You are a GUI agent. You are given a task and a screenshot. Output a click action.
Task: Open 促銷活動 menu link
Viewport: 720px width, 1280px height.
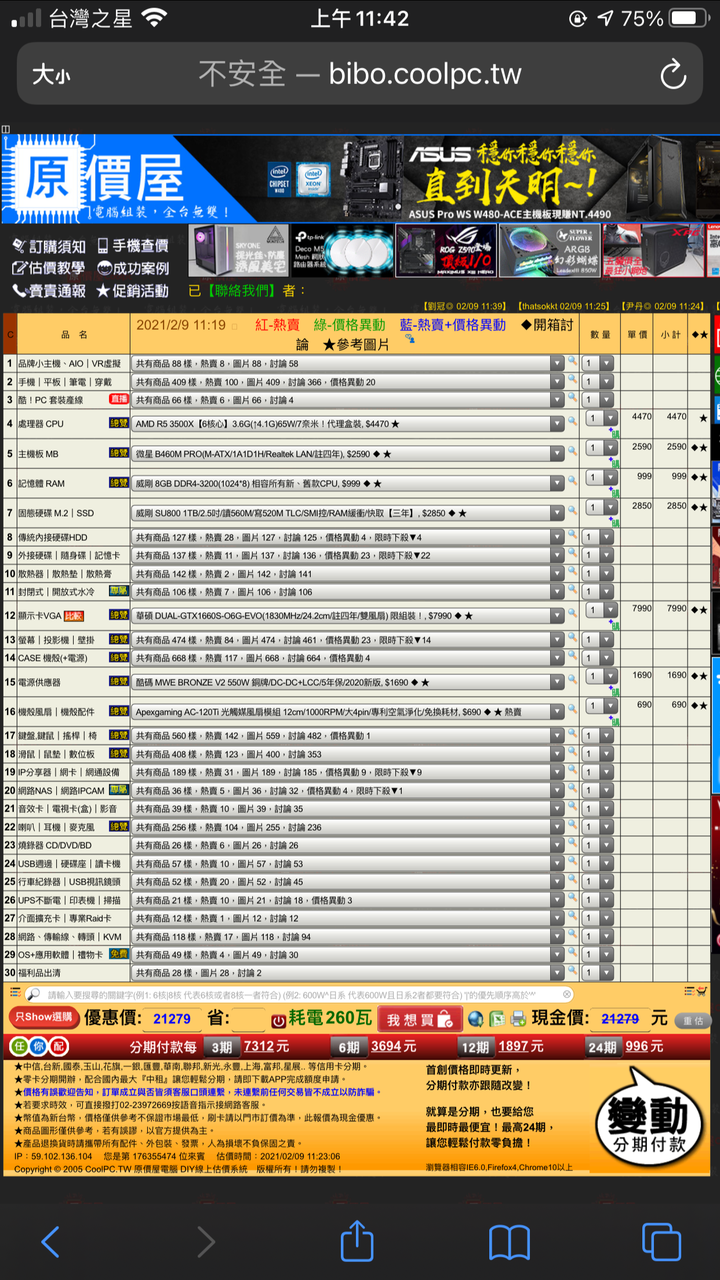[x=132, y=291]
